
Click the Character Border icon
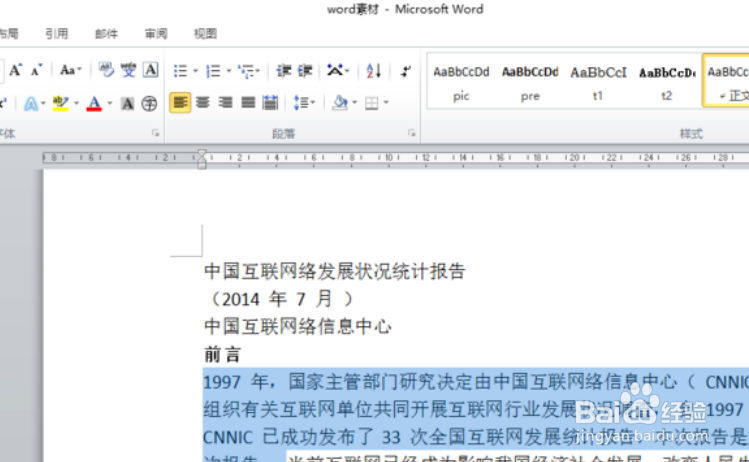pyautogui.click(x=150, y=70)
